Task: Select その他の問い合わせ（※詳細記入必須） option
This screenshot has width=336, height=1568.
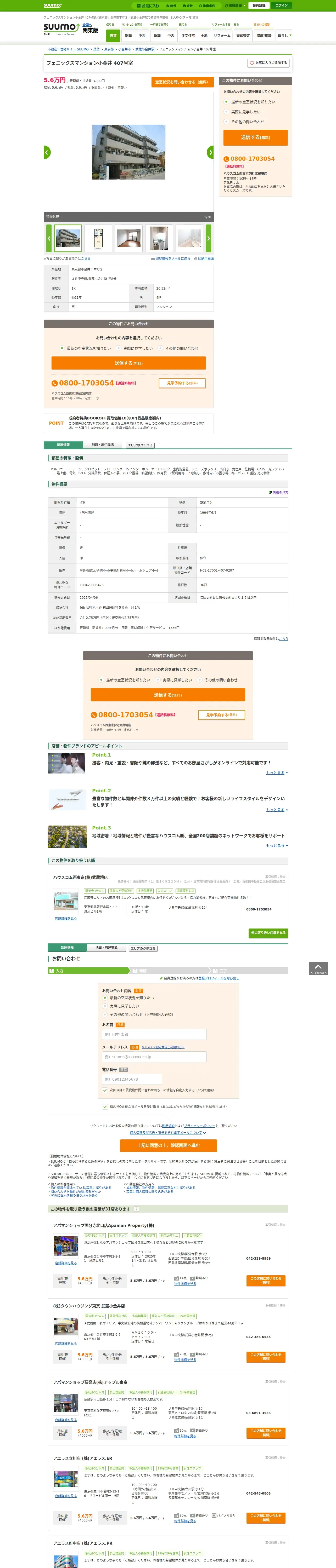Action: (105, 1015)
